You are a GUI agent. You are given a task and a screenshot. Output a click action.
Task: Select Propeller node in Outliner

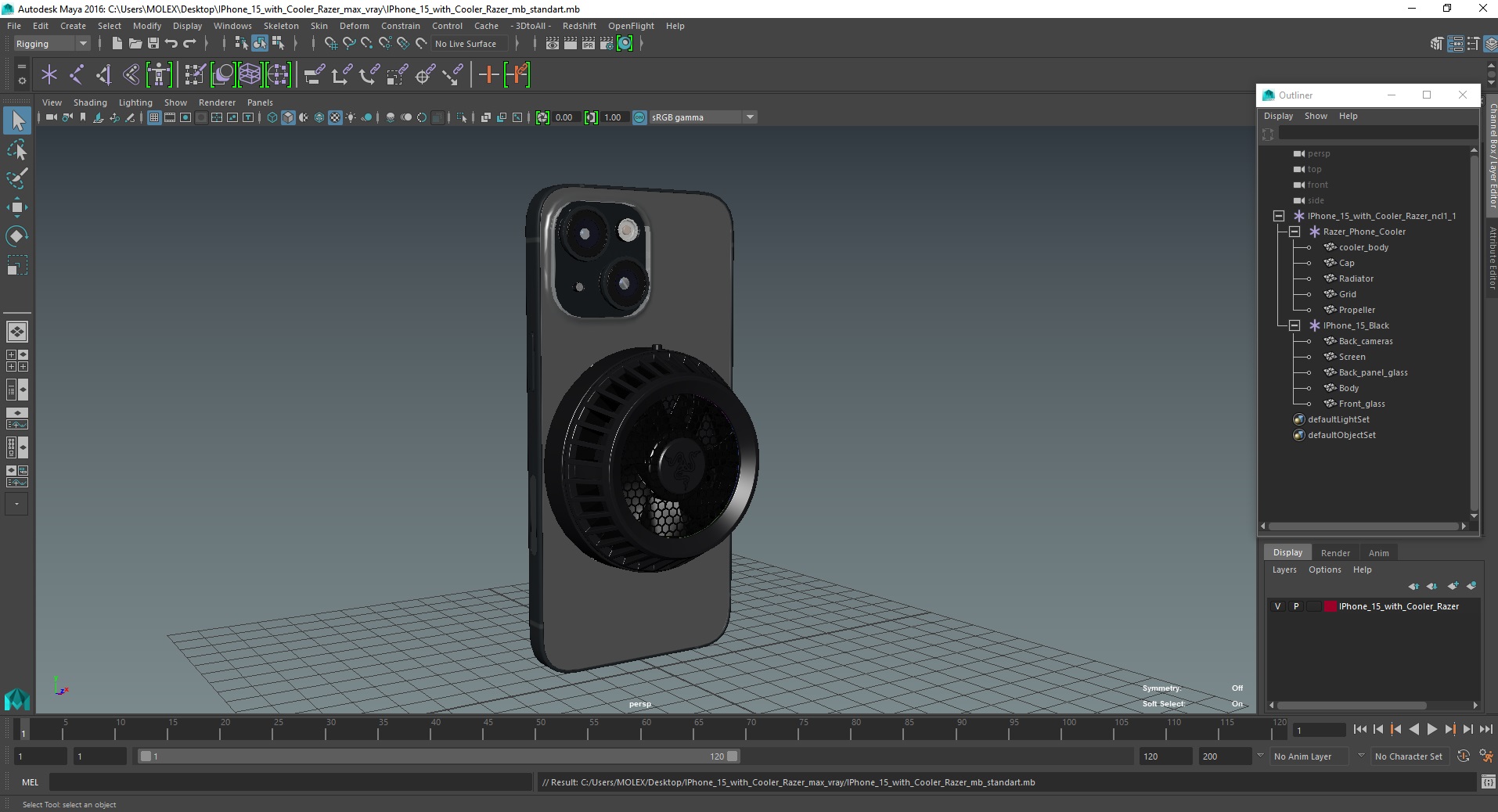[1356, 310]
